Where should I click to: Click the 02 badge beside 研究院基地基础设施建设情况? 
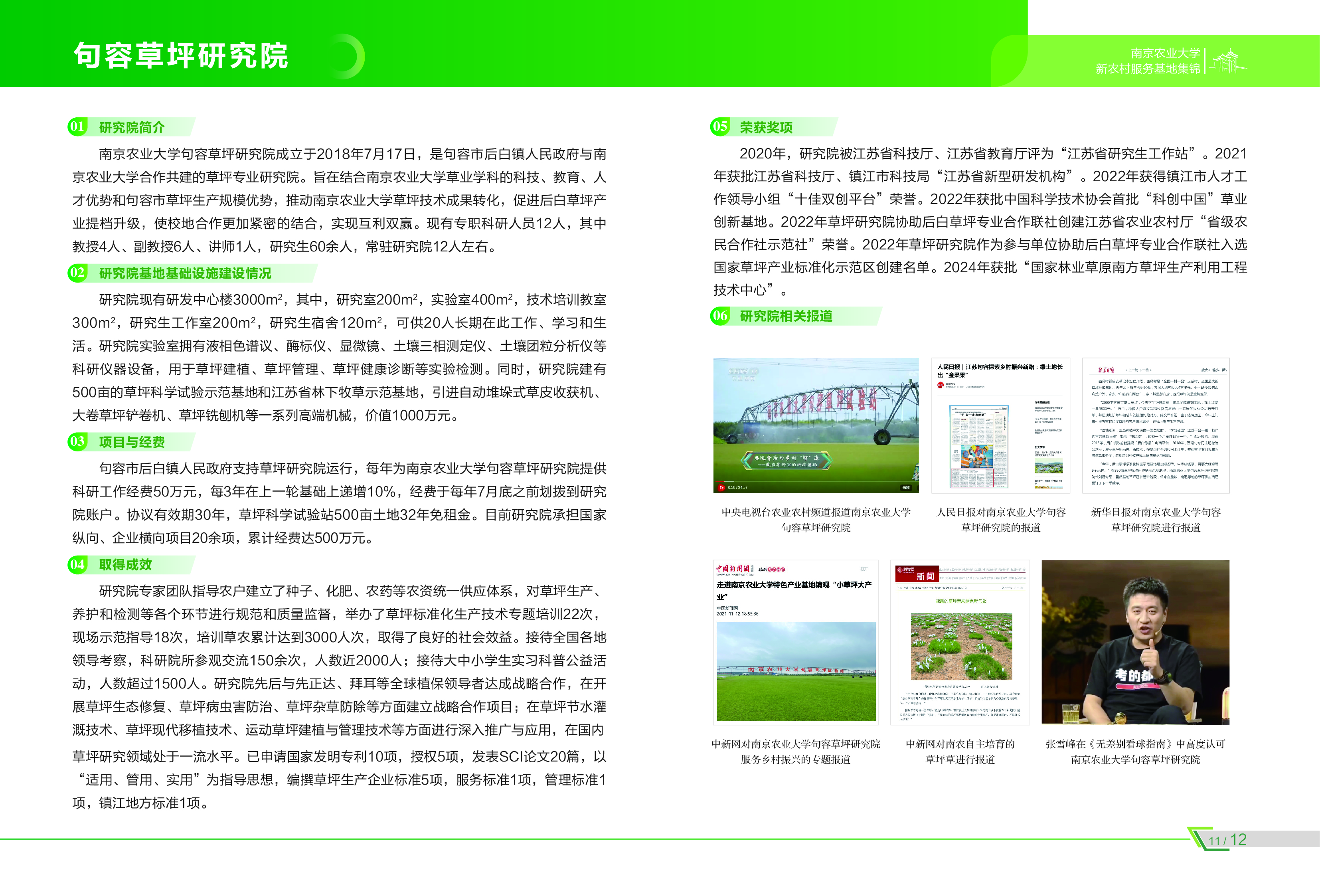click(77, 273)
